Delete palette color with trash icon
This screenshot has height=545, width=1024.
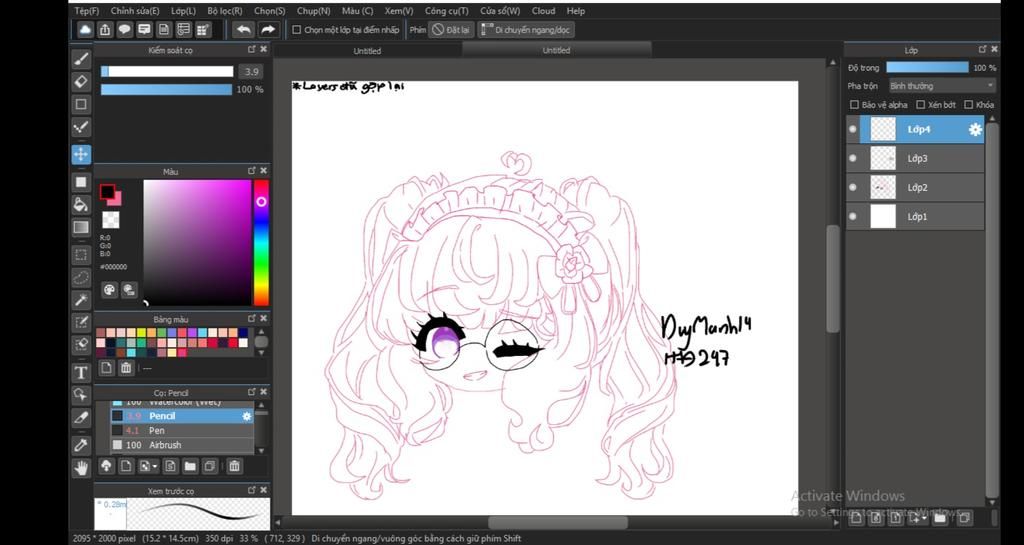pos(126,368)
